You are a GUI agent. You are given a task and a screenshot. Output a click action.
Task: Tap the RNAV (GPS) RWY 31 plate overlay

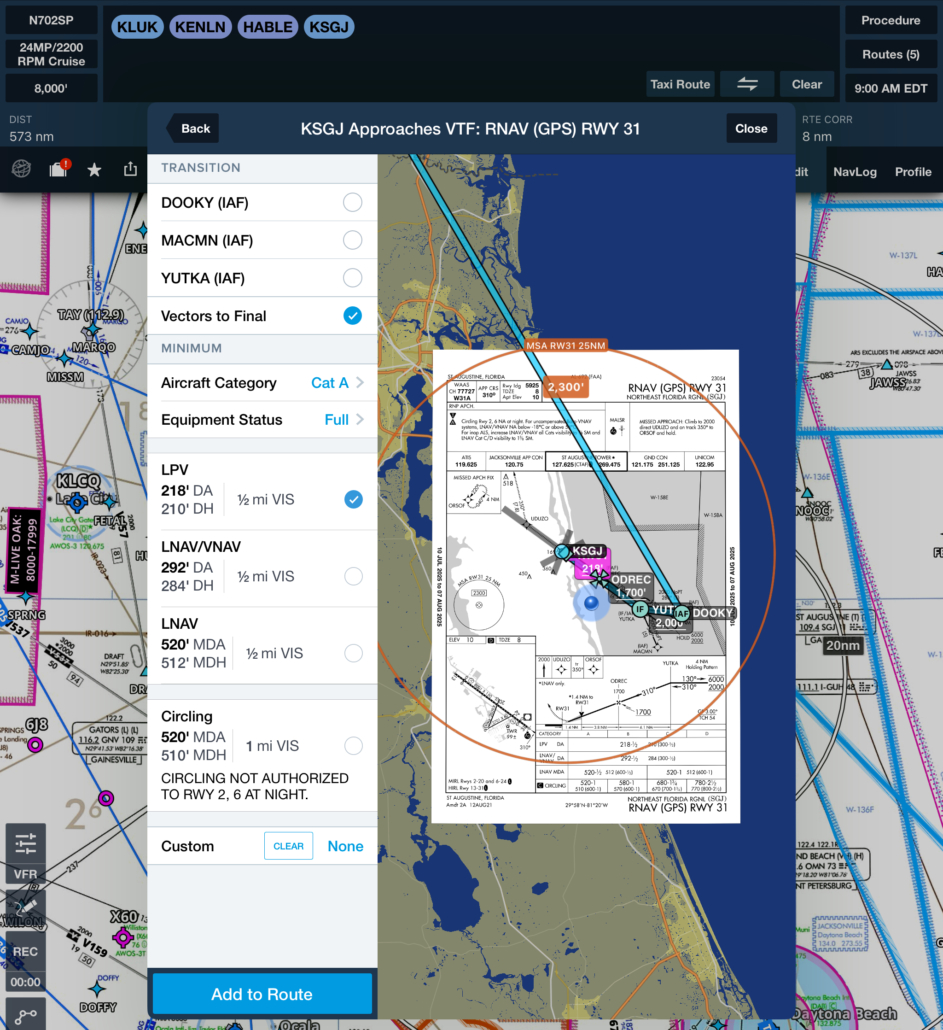coord(586,586)
